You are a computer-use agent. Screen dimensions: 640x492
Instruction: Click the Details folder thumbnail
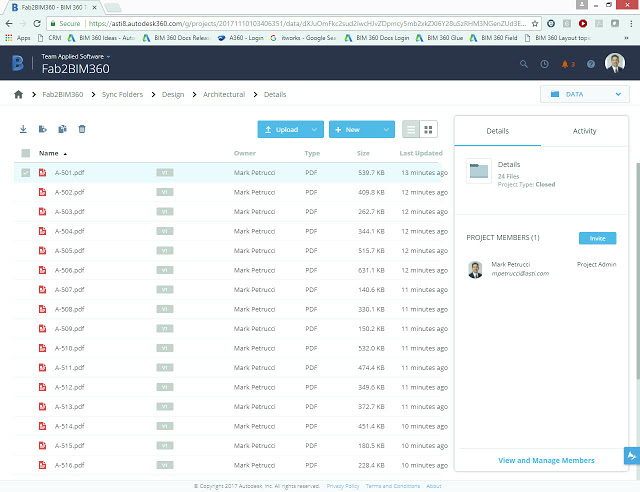pyautogui.click(x=479, y=171)
